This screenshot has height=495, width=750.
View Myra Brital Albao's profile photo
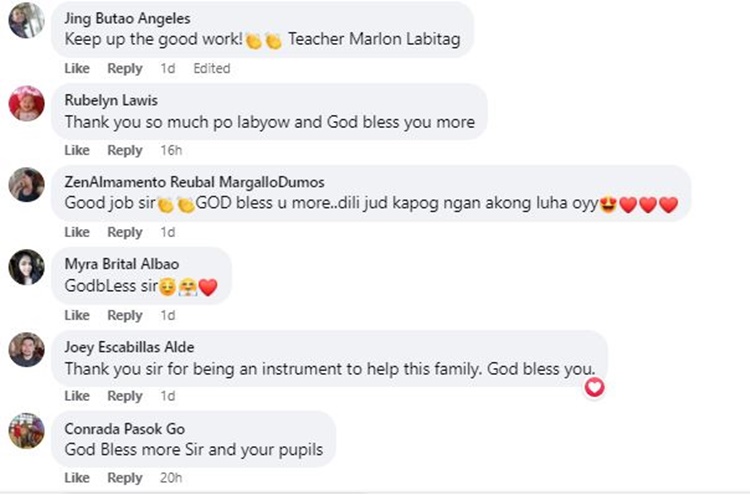pos(26,267)
